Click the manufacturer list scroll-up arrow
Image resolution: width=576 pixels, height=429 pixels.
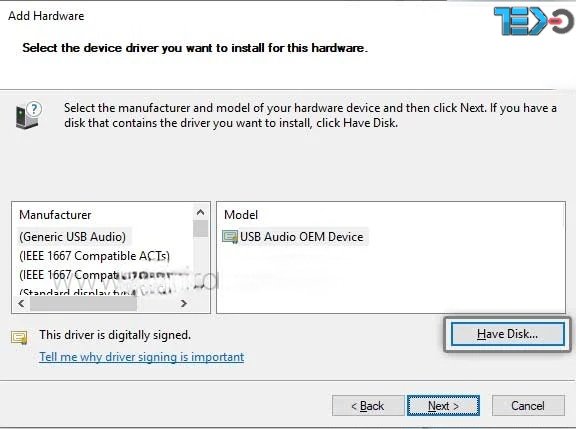pos(200,212)
